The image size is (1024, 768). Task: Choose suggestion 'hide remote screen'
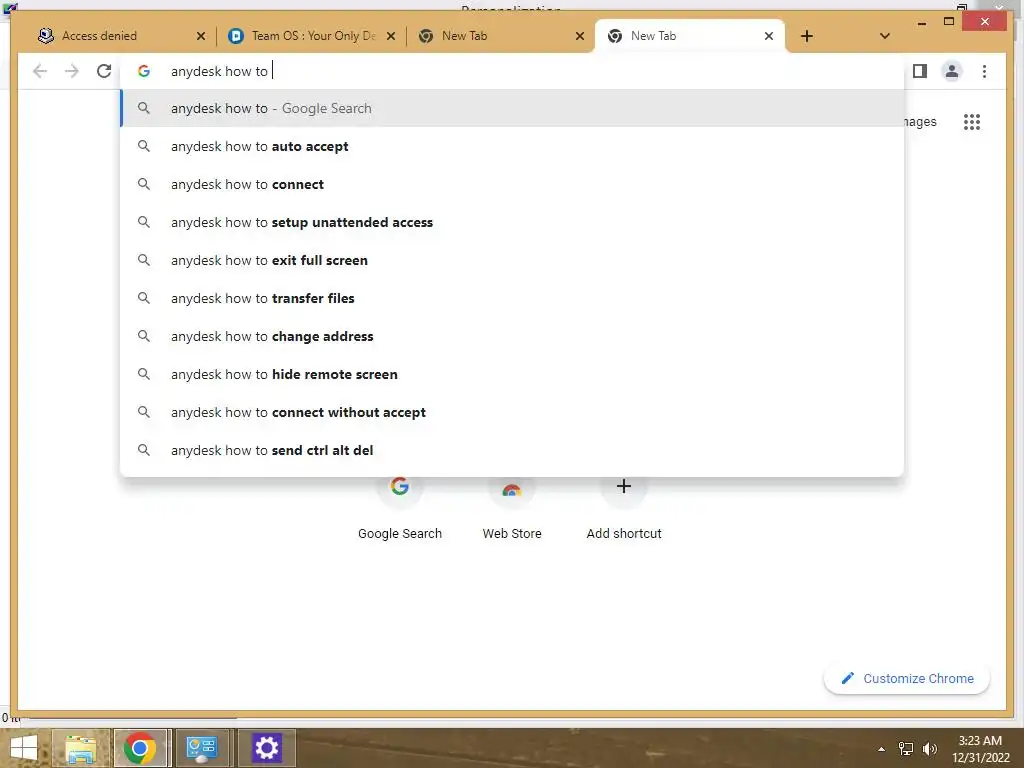512,374
